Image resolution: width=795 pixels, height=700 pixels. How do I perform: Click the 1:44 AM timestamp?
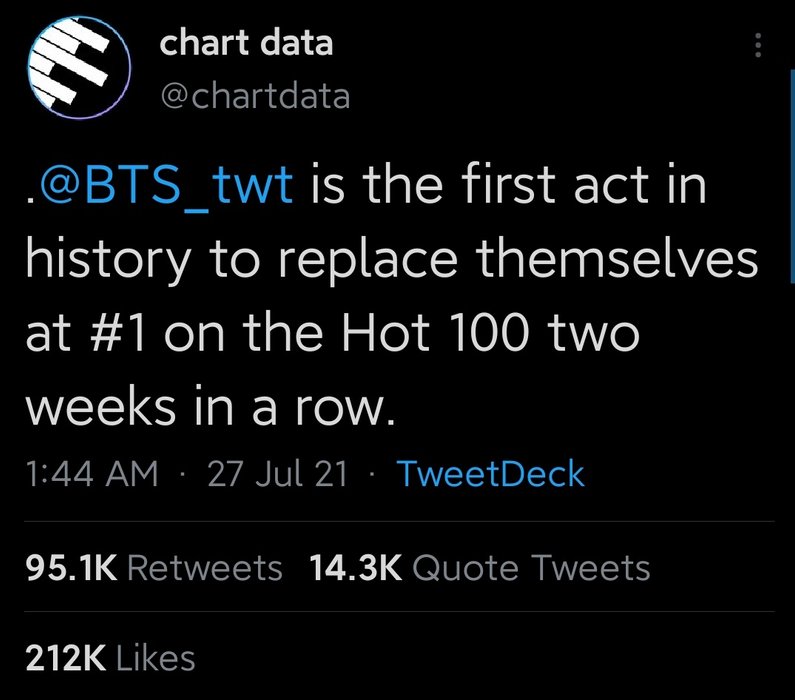92,474
